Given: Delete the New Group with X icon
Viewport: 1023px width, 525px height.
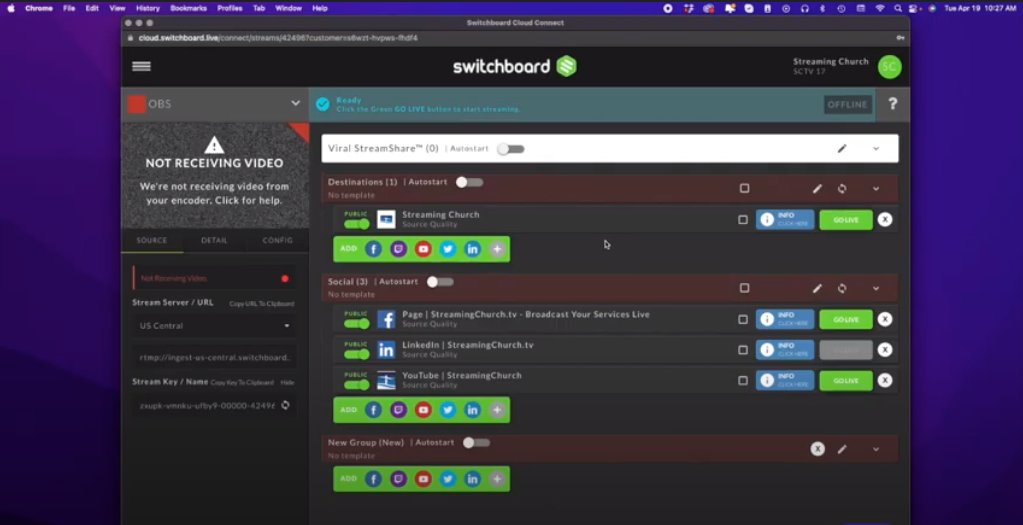Looking at the screenshot, I should tap(817, 449).
